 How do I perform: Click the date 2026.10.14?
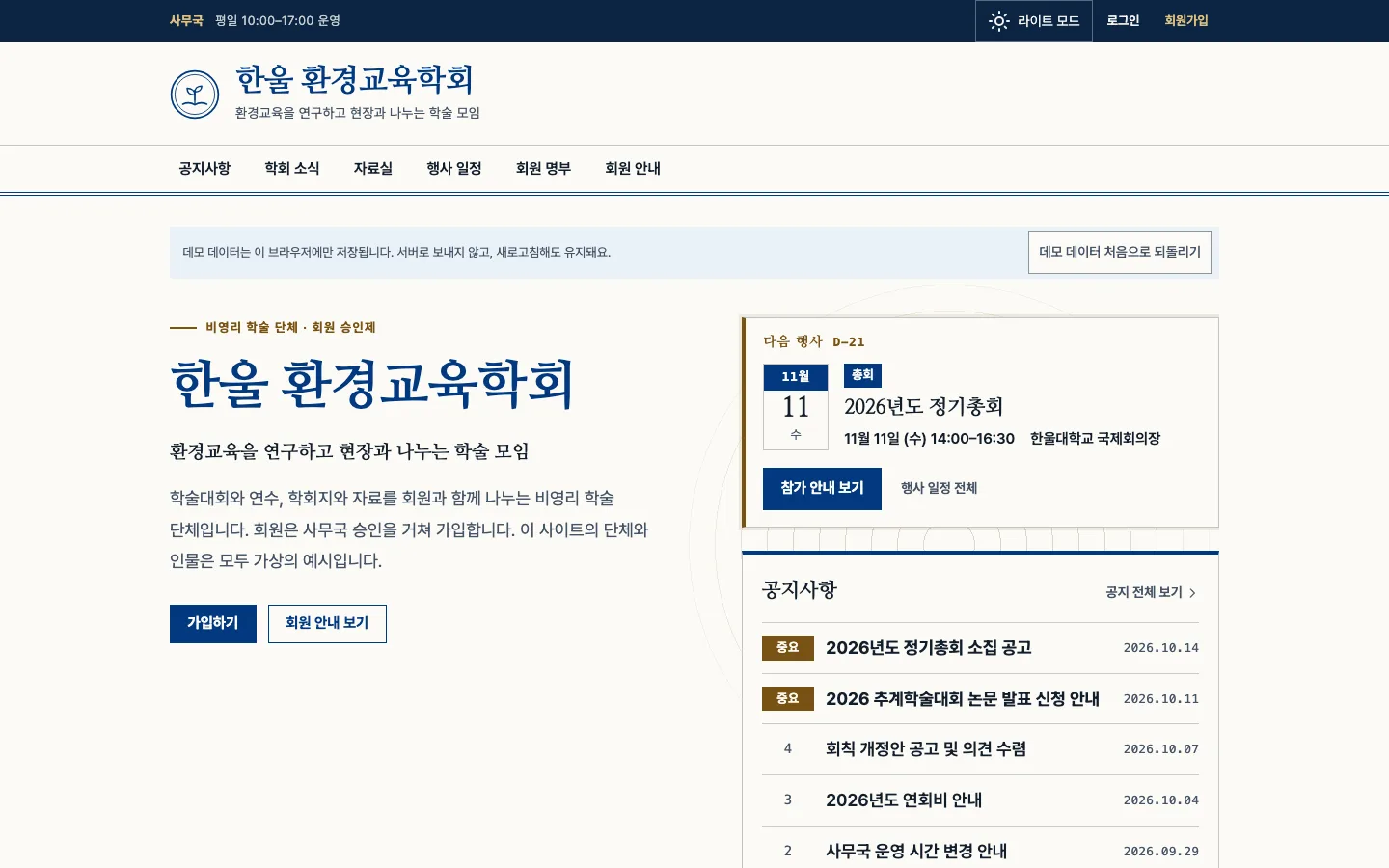point(1161,648)
